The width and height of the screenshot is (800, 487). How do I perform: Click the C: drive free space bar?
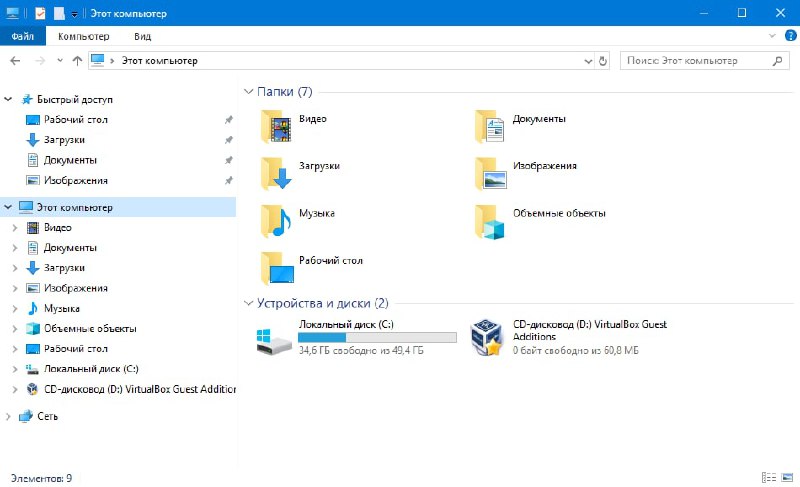[377, 337]
